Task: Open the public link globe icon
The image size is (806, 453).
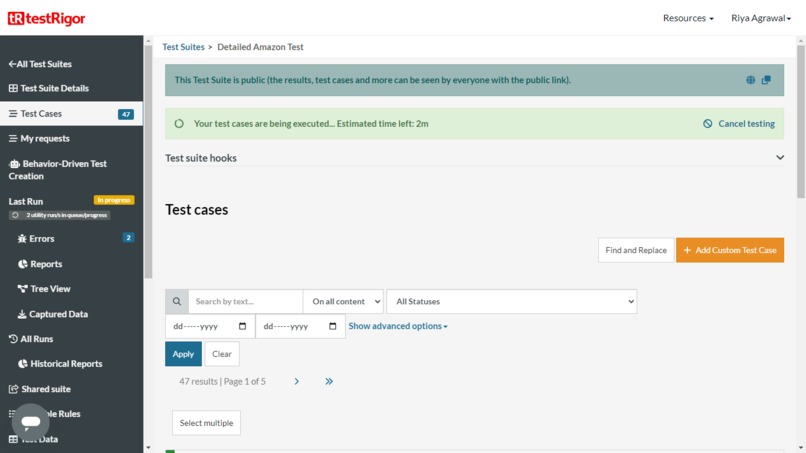Action: pyautogui.click(x=750, y=80)
